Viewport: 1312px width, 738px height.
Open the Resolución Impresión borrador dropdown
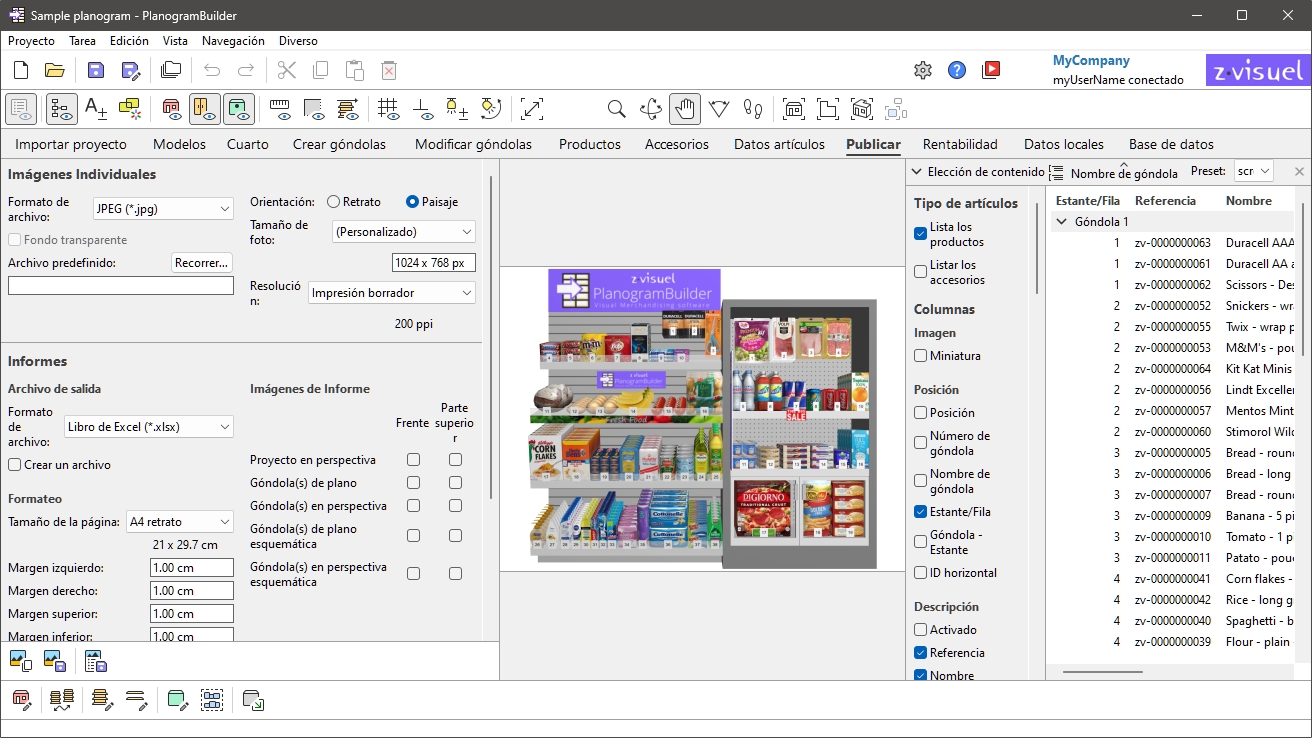tap(392, 293)
